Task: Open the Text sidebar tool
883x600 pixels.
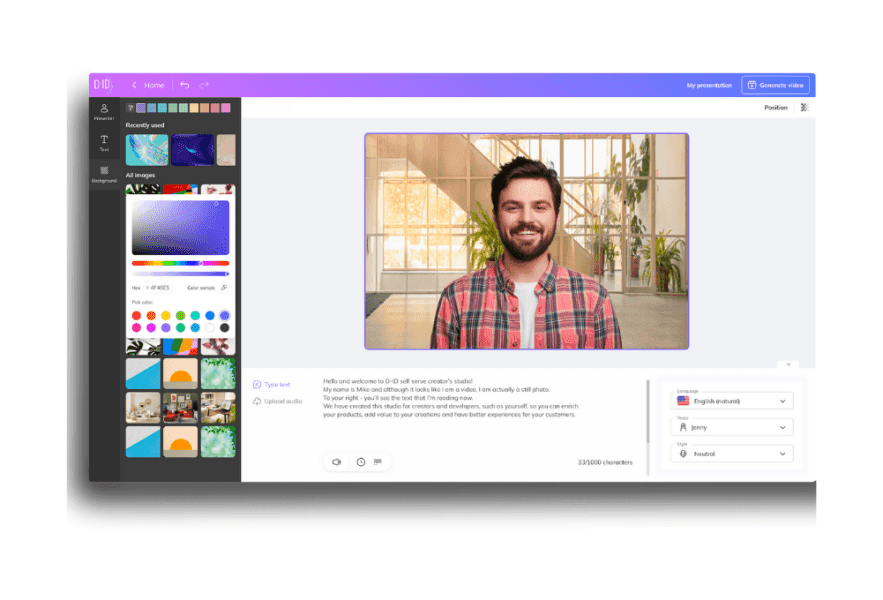Action: [104, 143]
